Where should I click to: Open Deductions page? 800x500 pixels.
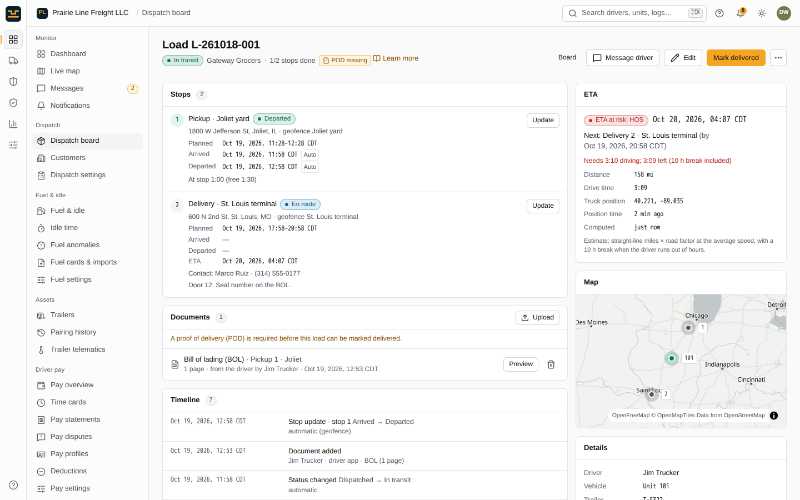(x=87, y=471)
